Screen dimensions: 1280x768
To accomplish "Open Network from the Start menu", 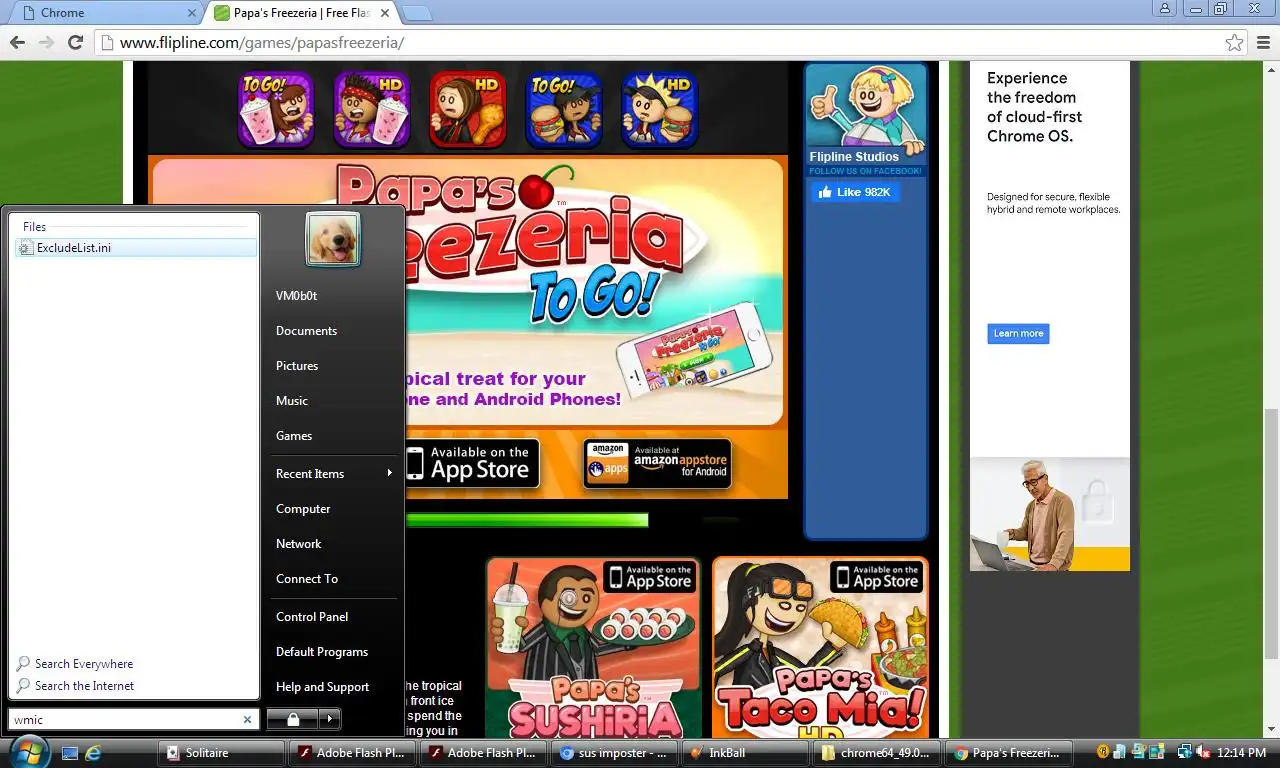I will click(299, 544).
